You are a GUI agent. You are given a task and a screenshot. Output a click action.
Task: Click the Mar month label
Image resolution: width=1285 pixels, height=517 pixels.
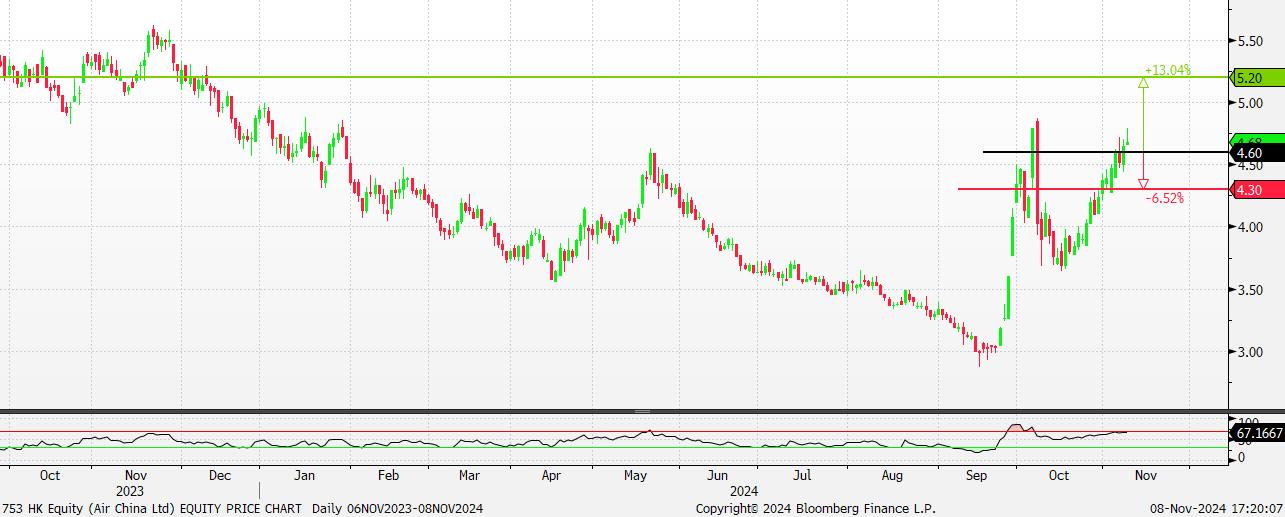coord(469,476)
